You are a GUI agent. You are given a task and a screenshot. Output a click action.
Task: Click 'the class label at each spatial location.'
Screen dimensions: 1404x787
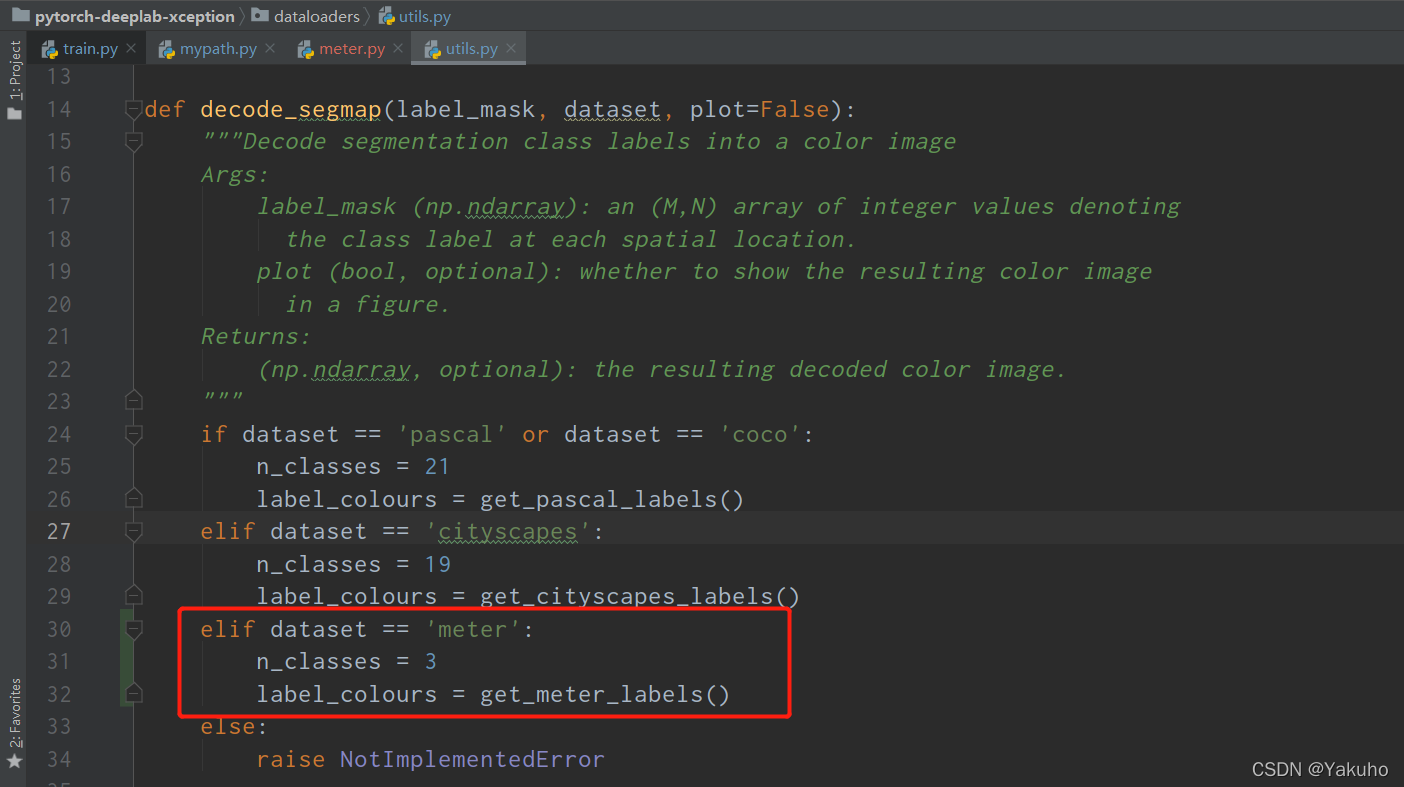point(571,239)
